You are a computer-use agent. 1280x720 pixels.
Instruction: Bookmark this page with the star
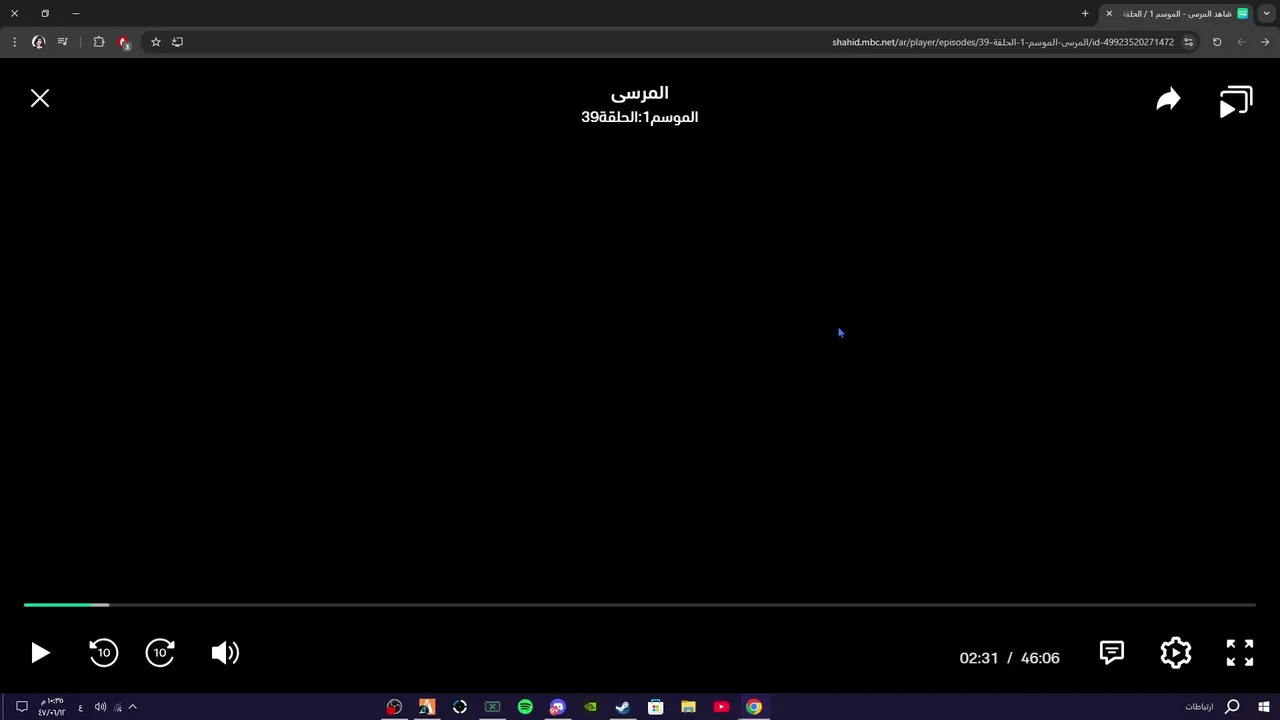(155, 42)
